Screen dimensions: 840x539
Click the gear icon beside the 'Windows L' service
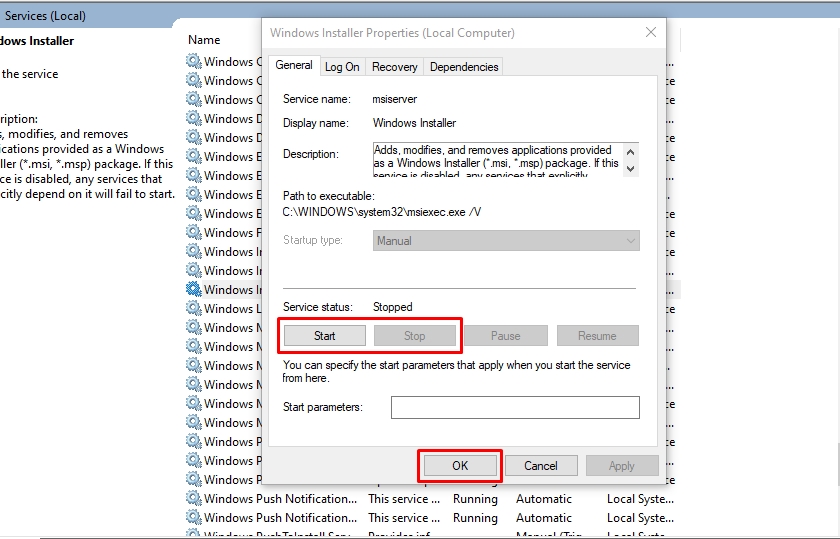point(193,308)
